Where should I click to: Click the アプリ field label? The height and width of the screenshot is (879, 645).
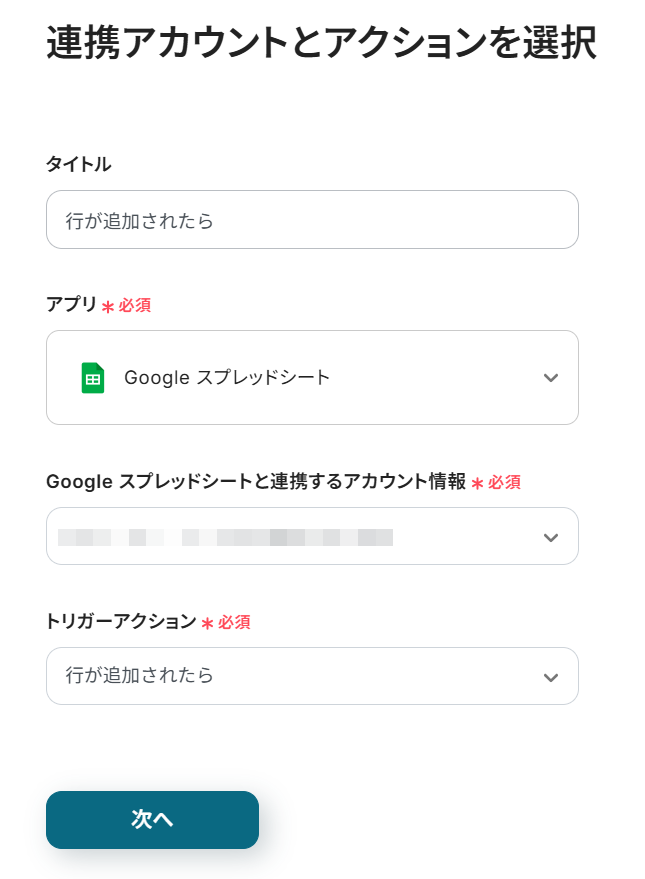tap(72, 305)
